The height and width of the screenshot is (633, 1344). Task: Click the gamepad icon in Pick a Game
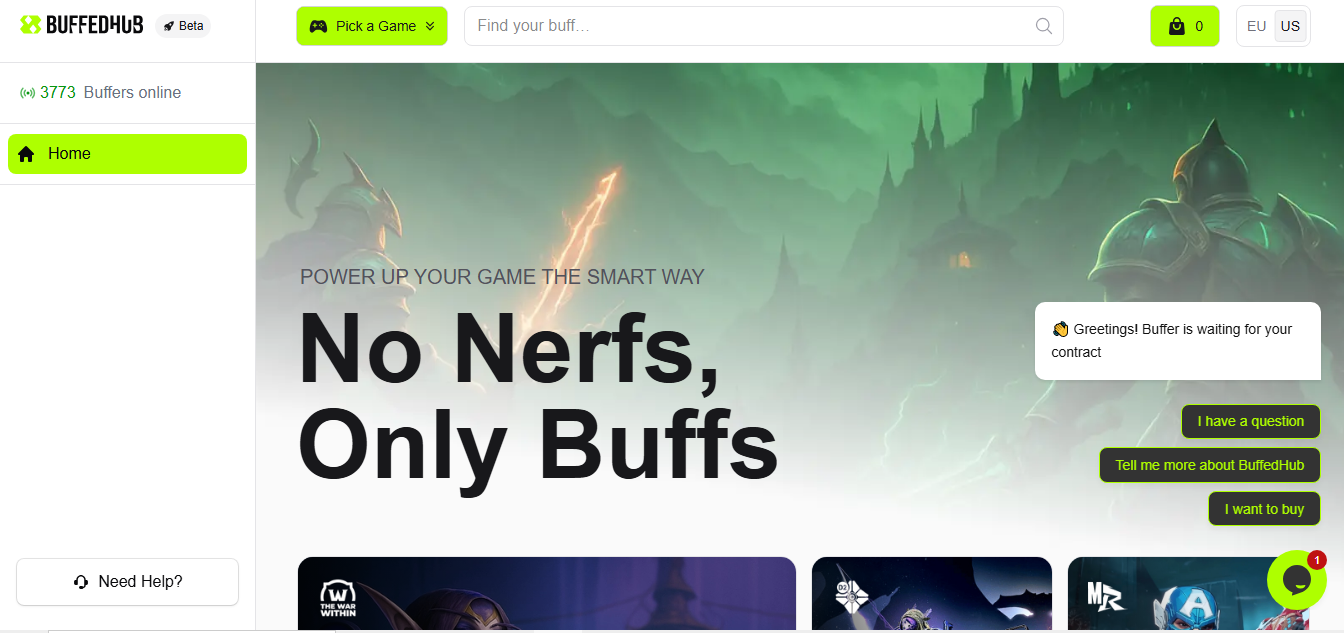point(318,26)
